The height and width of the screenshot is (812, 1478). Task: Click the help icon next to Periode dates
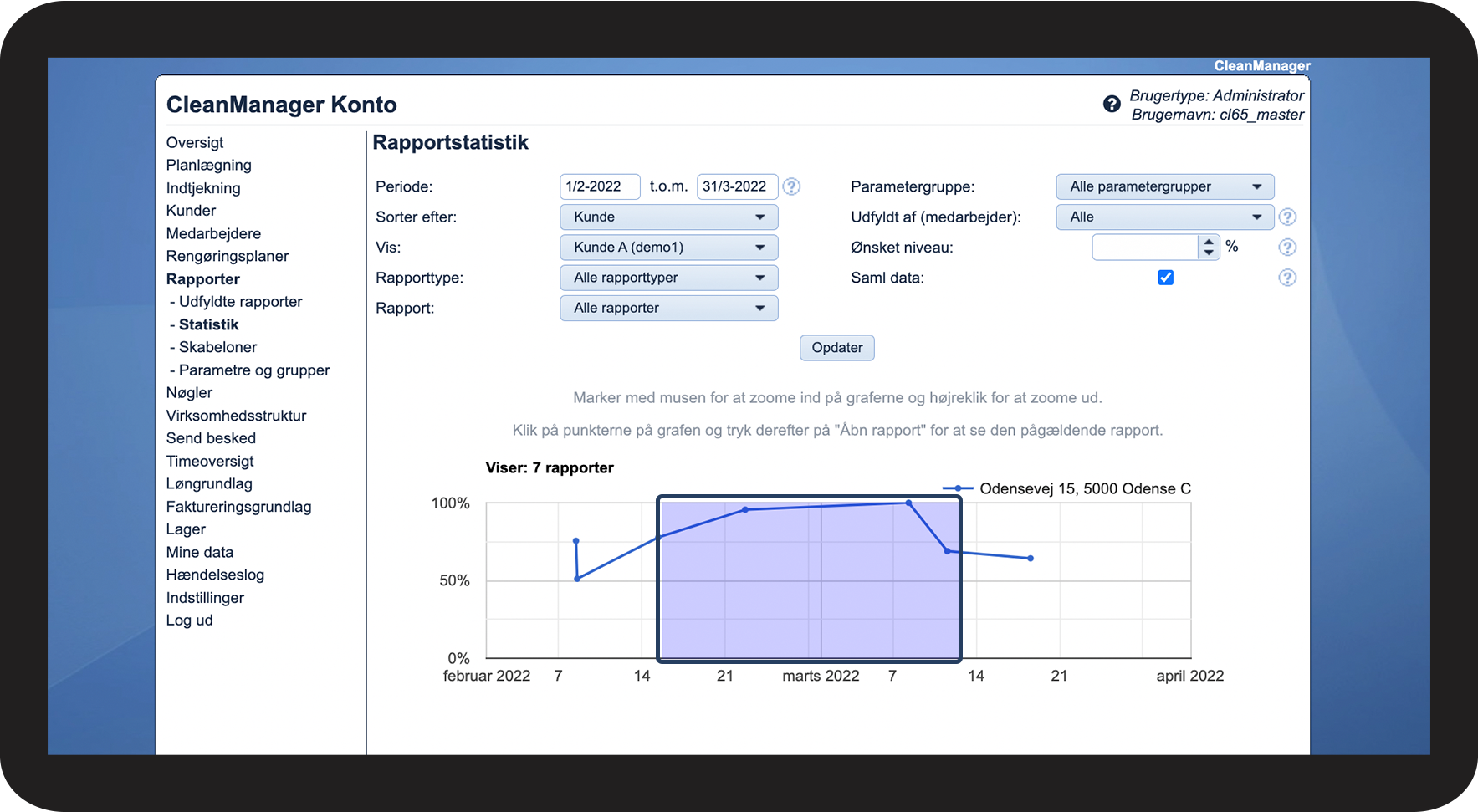point(791,186)
